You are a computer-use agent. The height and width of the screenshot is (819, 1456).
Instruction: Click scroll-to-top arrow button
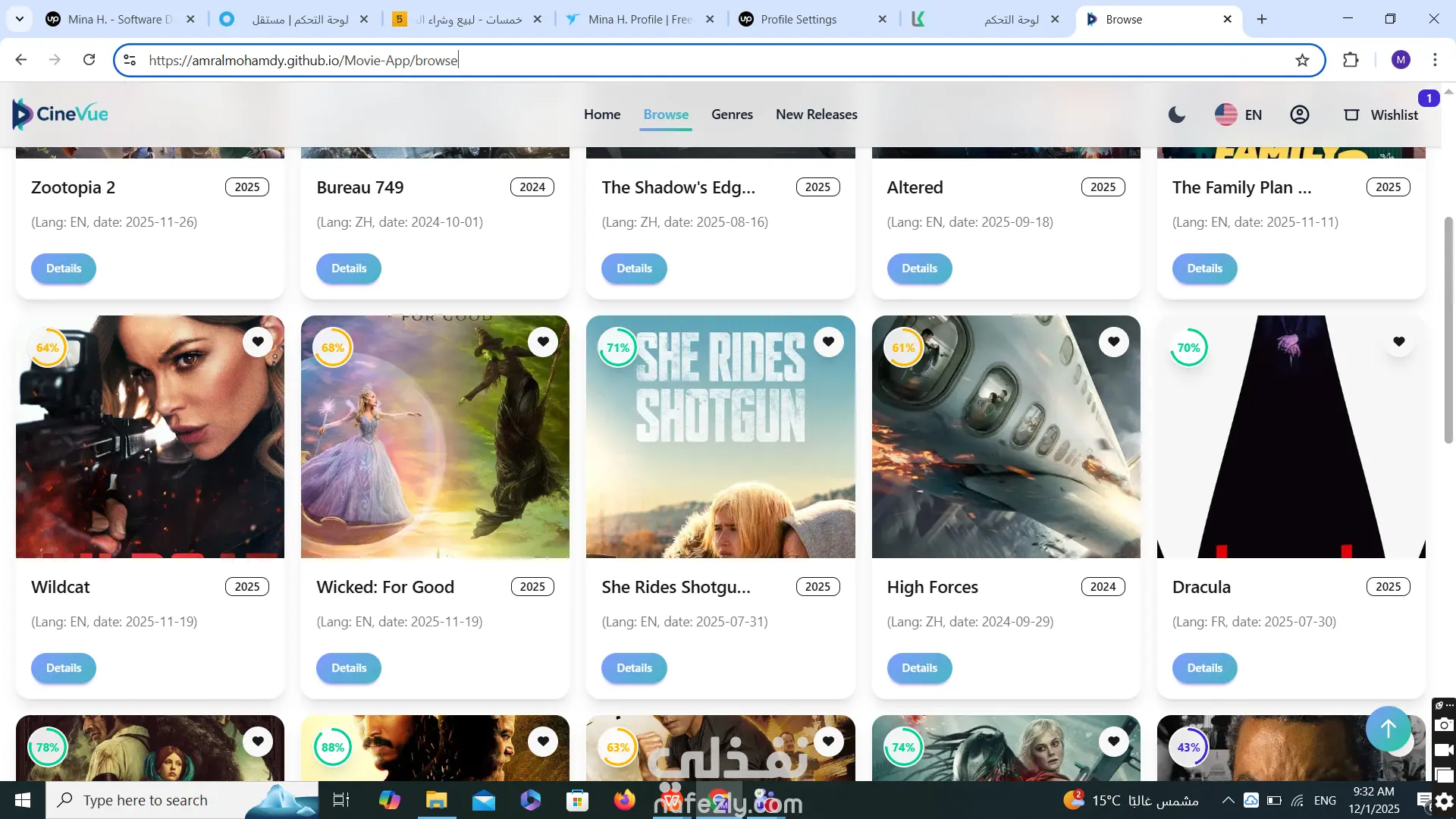pyautogui.click(x=1388, y=729)
